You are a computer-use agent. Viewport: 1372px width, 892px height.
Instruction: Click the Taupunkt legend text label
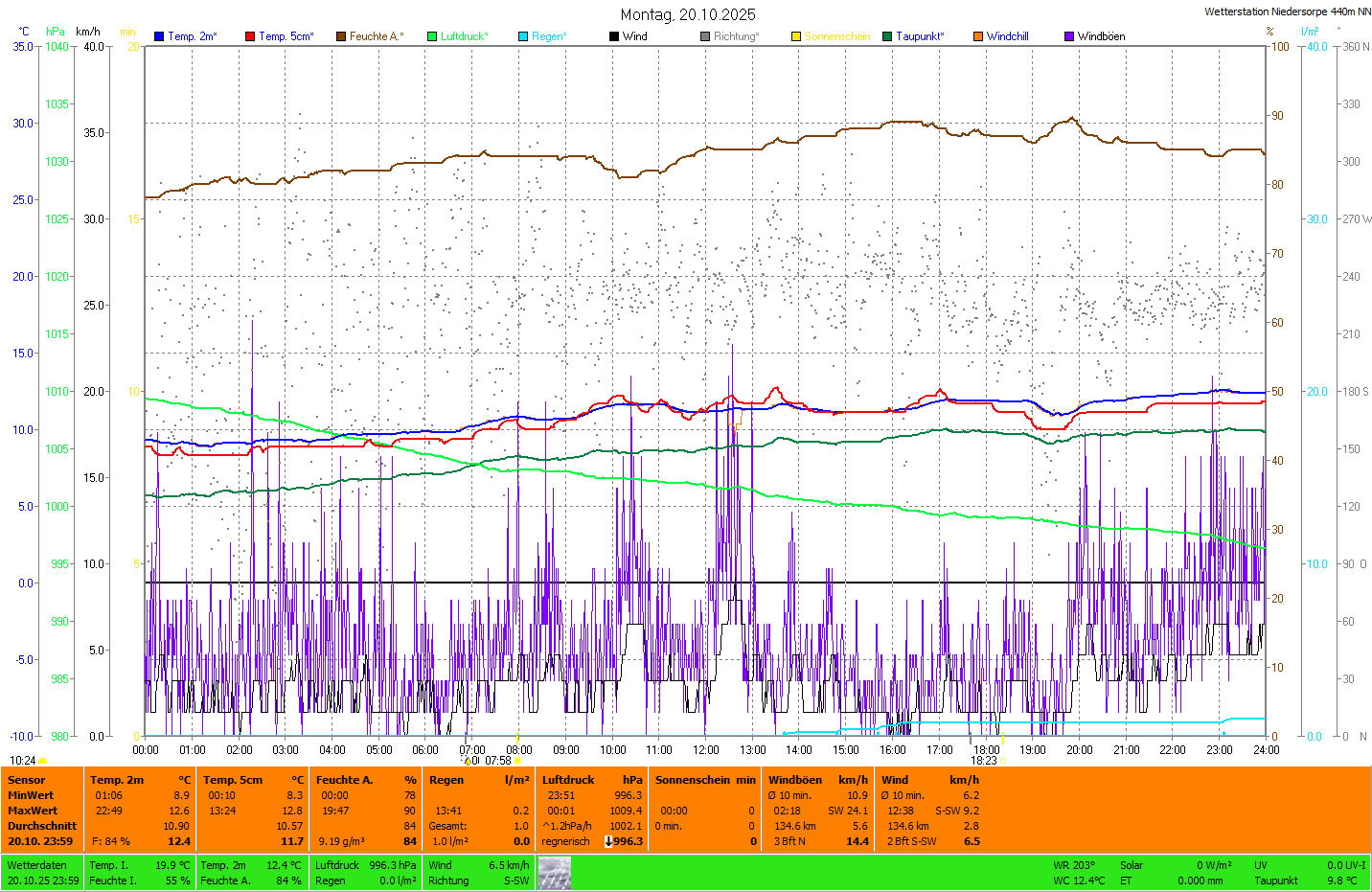920,36
